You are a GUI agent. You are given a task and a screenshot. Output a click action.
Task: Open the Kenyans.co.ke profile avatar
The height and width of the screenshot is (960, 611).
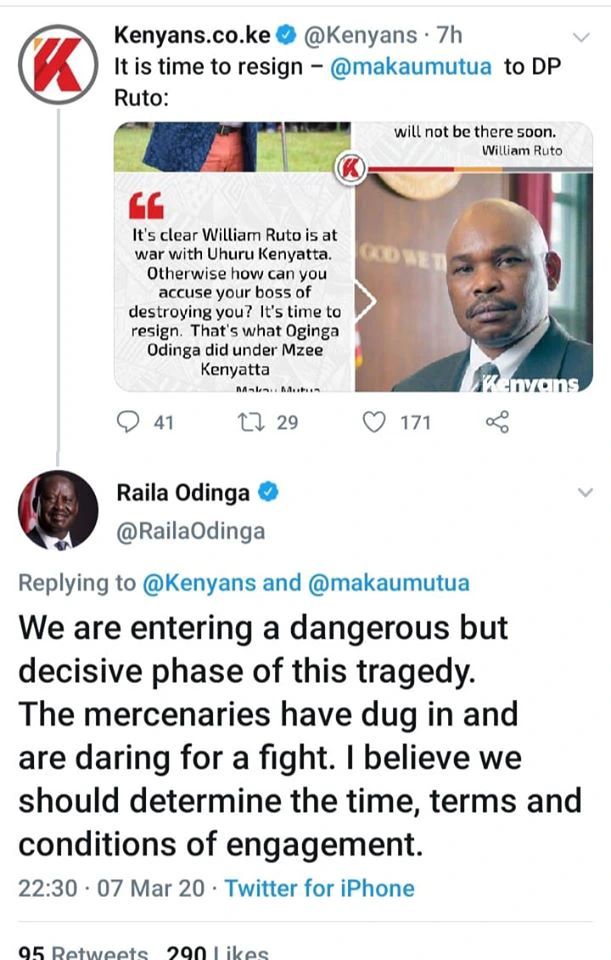click(58, 64)
